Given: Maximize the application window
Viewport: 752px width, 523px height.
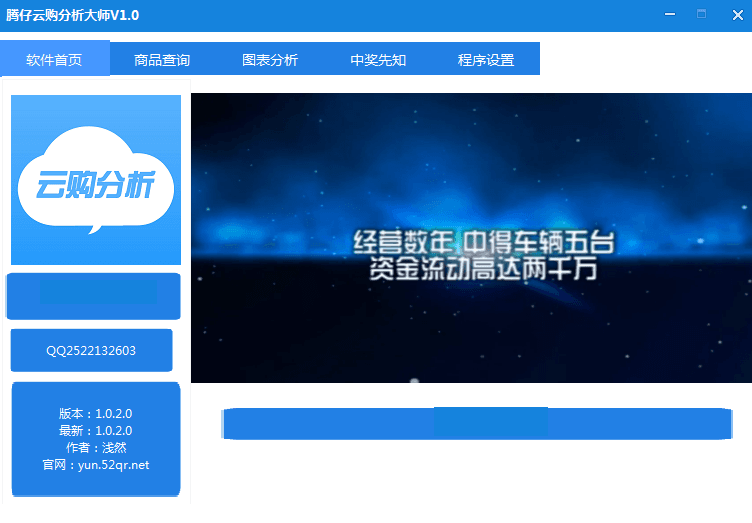Looking at the screenshot, I should tap(701, 15).
